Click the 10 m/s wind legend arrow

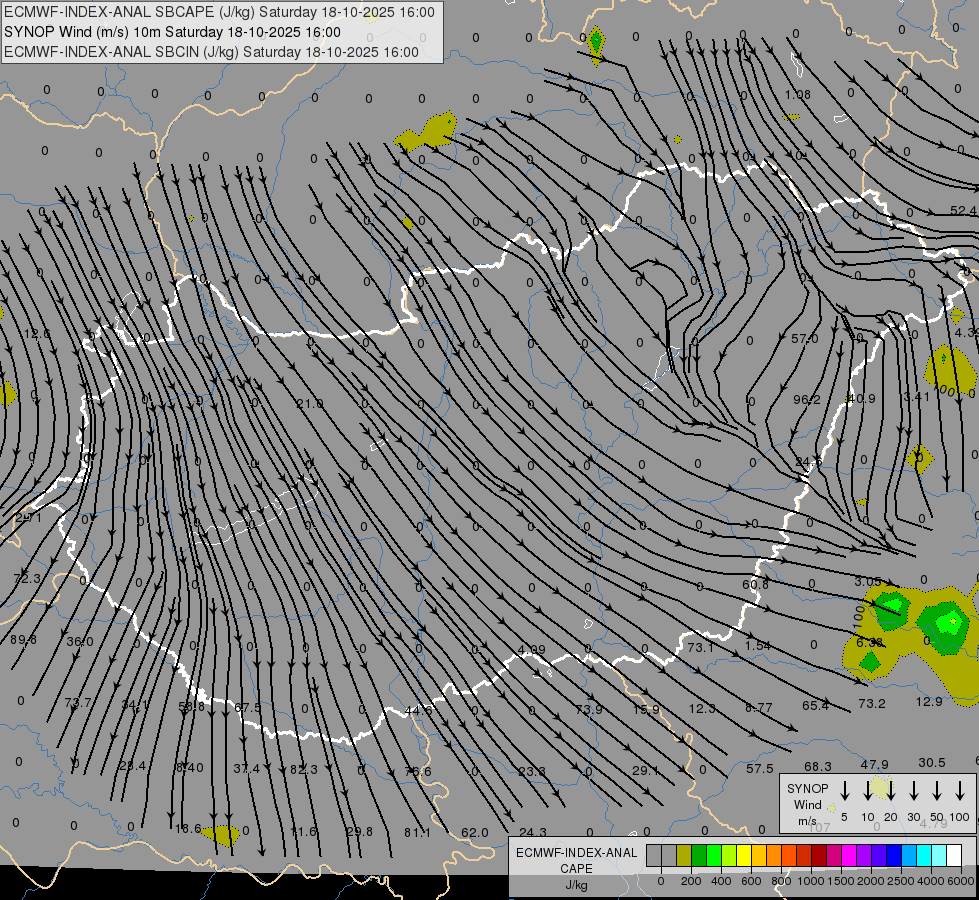868,790
